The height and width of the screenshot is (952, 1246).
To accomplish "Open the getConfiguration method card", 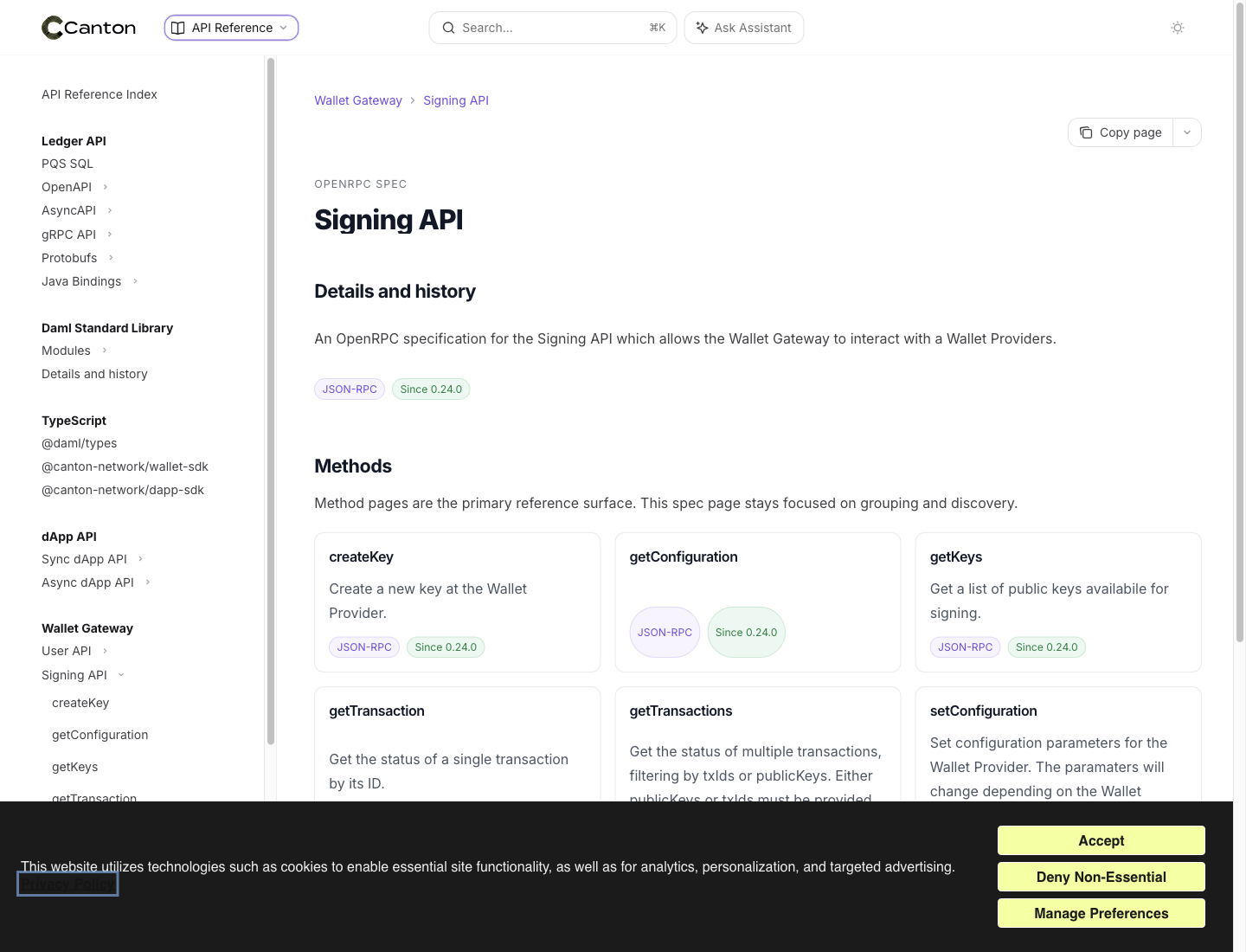I will (757, 602).
